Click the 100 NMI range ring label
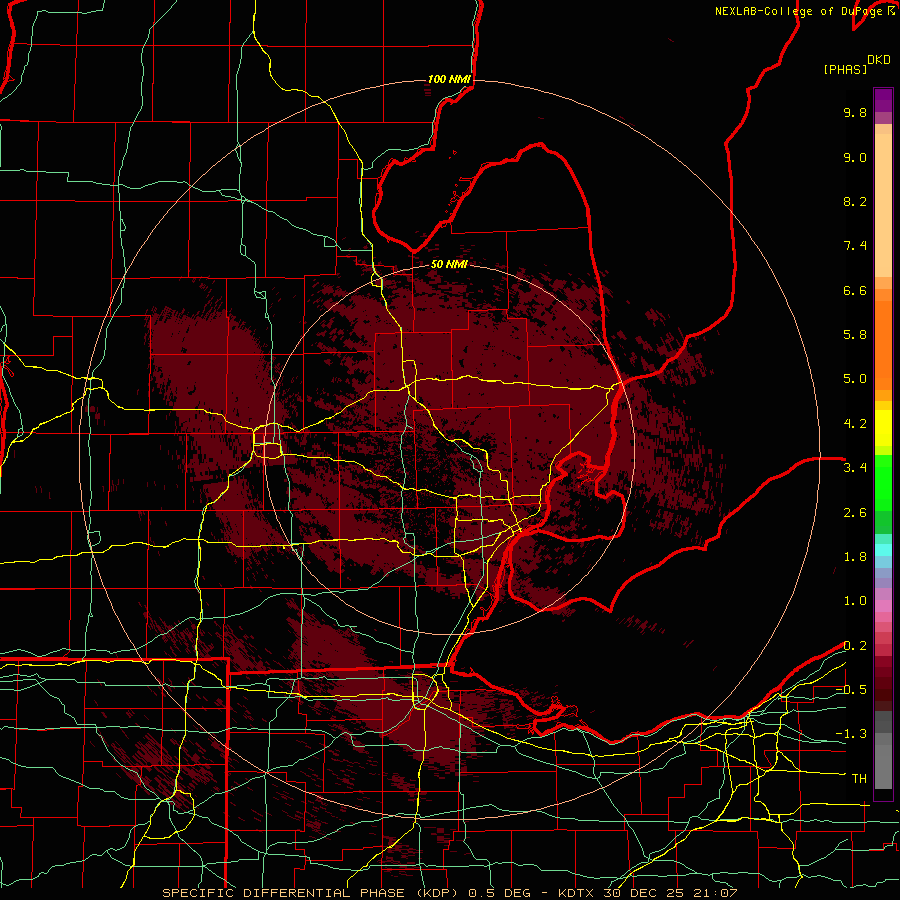900x900 pixels. [449, 79]
